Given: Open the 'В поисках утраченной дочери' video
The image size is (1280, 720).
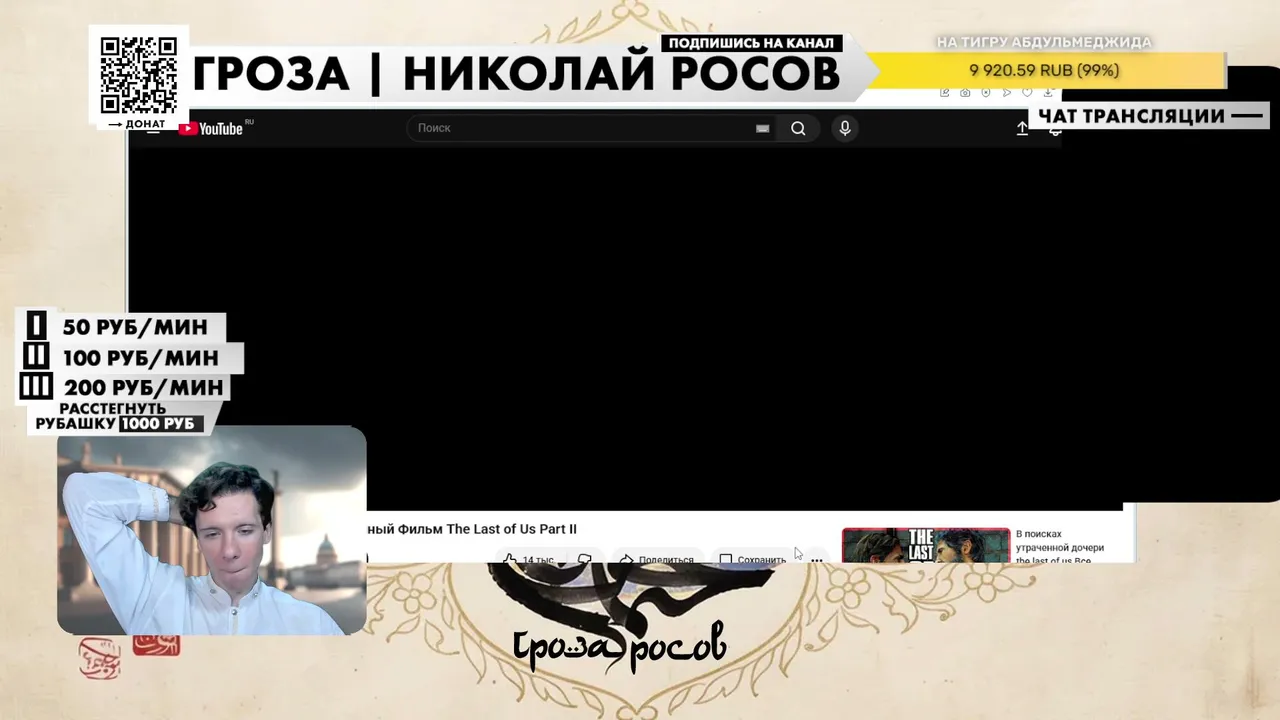Looking at the screenshot, I should 1062,546.
